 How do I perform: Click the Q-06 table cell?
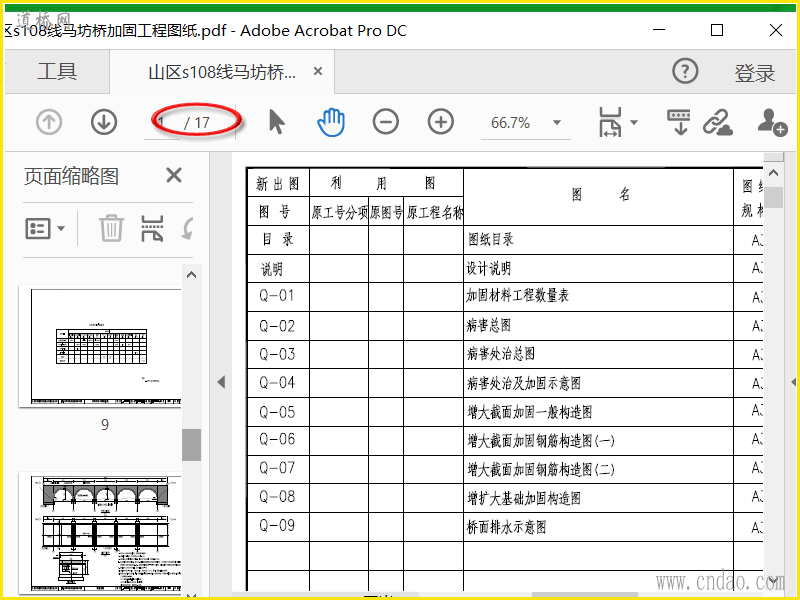point(278,440)
